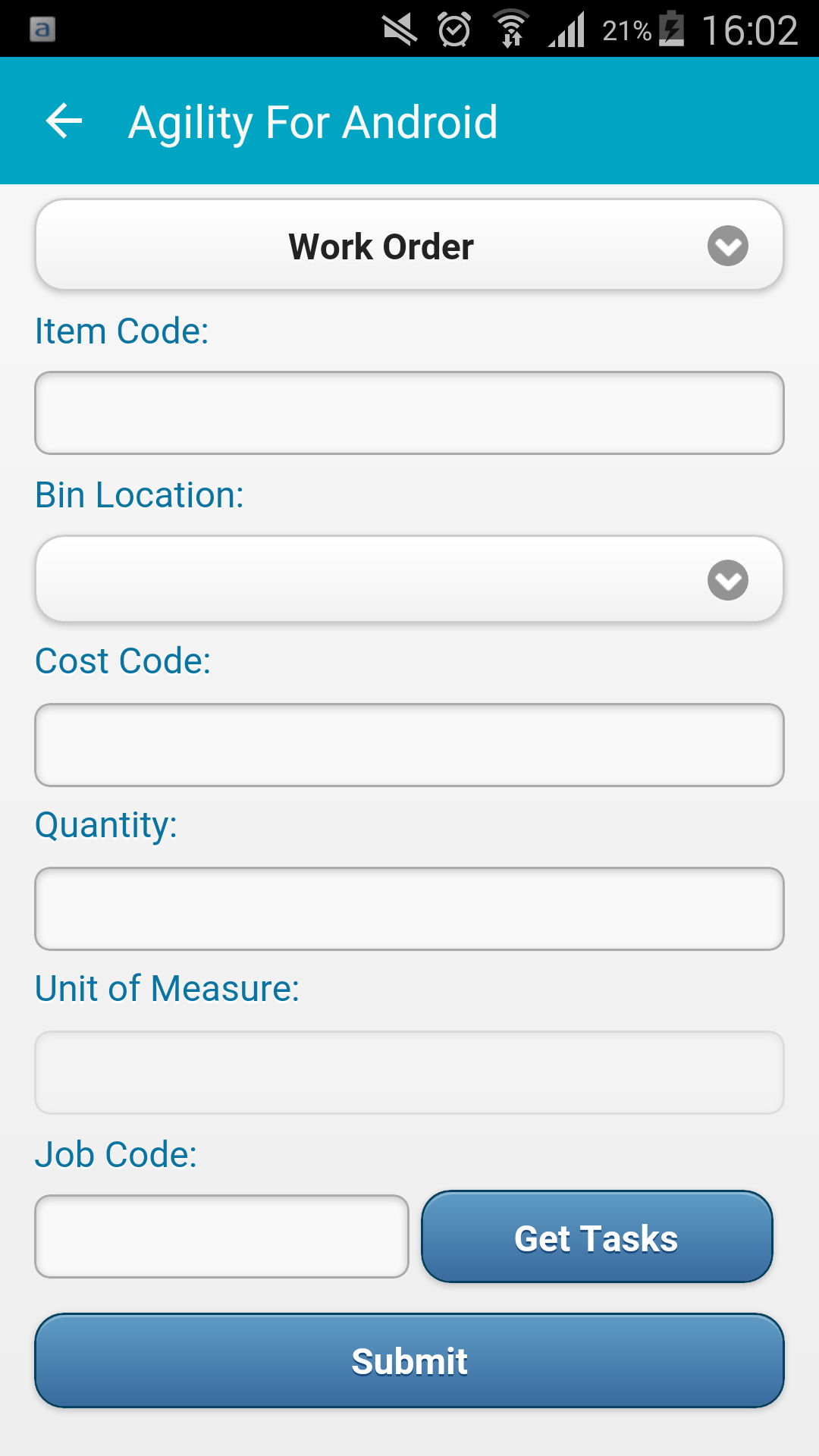Focus the Item Code text field
The width and height of the screenshot is (819, 1456).
[x=409, y=413]
